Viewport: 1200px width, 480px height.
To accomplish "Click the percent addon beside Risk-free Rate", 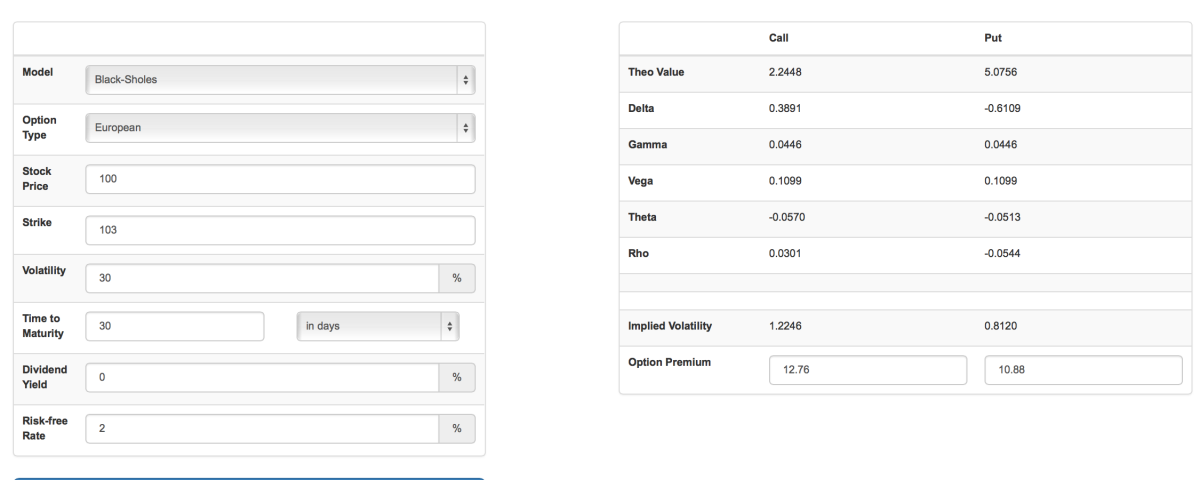I will click(456, 427).
